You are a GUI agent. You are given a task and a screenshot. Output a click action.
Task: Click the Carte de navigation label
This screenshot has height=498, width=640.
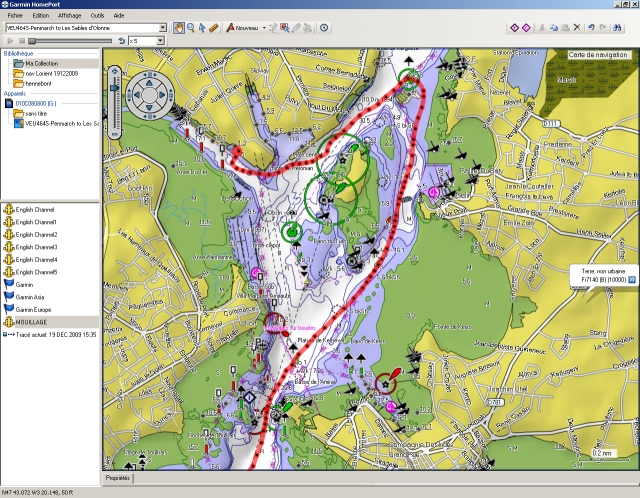[x=598, y=55]
